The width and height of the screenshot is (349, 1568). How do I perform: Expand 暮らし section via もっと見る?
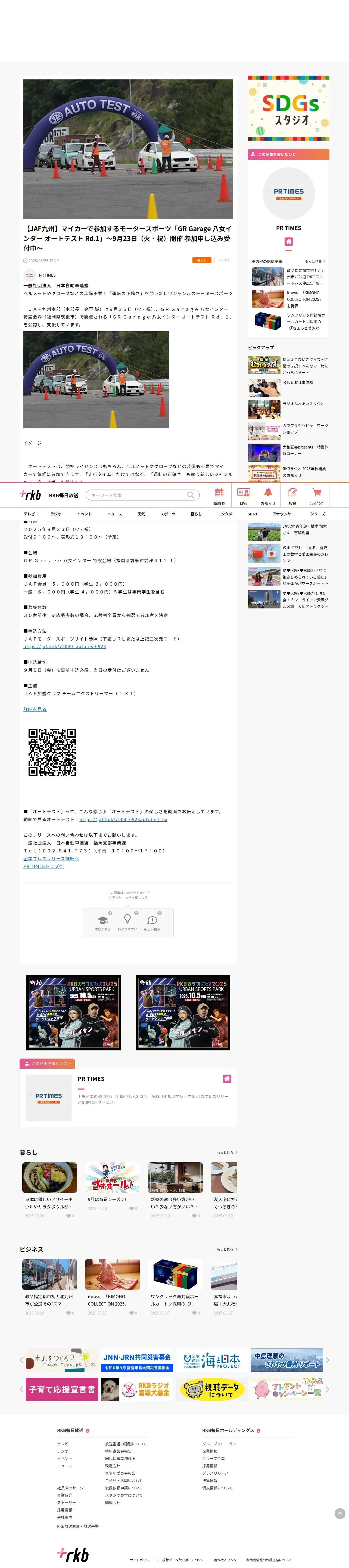click(x=227, y=1152)
